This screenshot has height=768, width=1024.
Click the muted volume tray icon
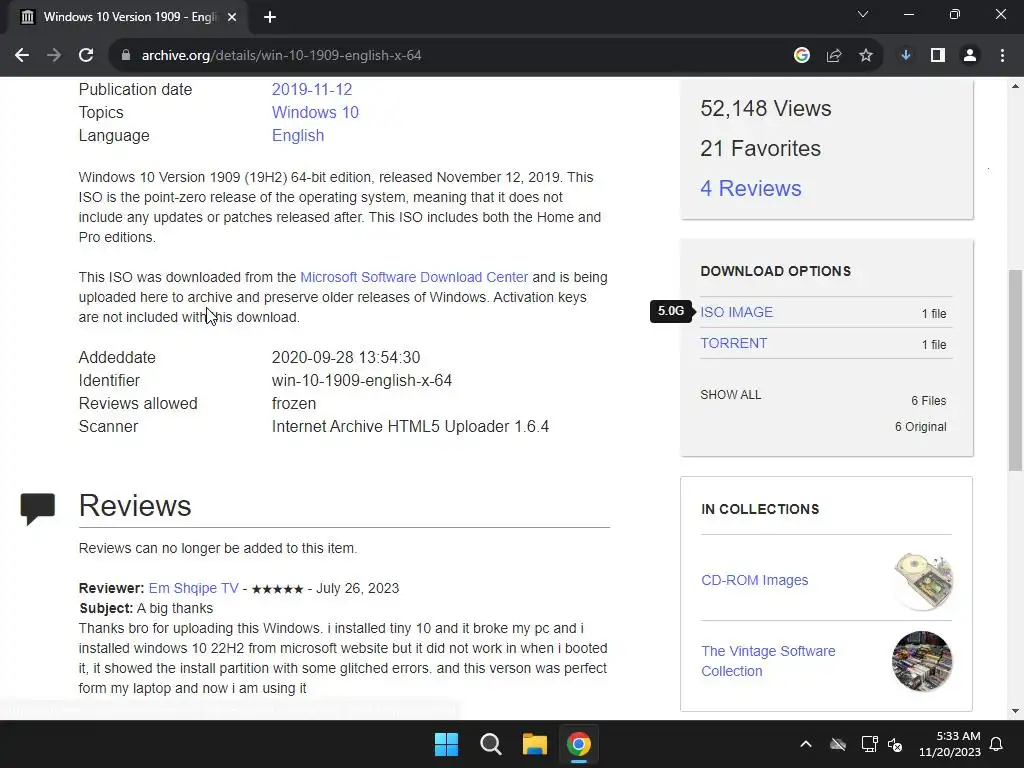click(895, 744)
